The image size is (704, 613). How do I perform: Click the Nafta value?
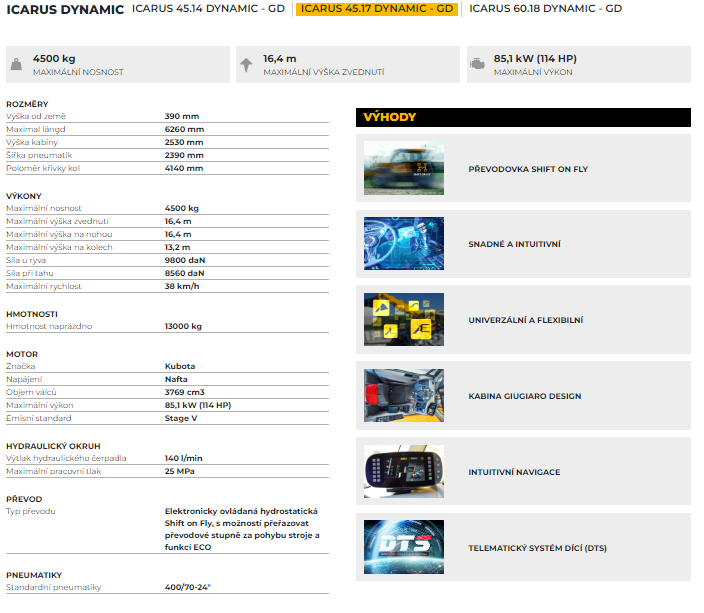(176, 379)
